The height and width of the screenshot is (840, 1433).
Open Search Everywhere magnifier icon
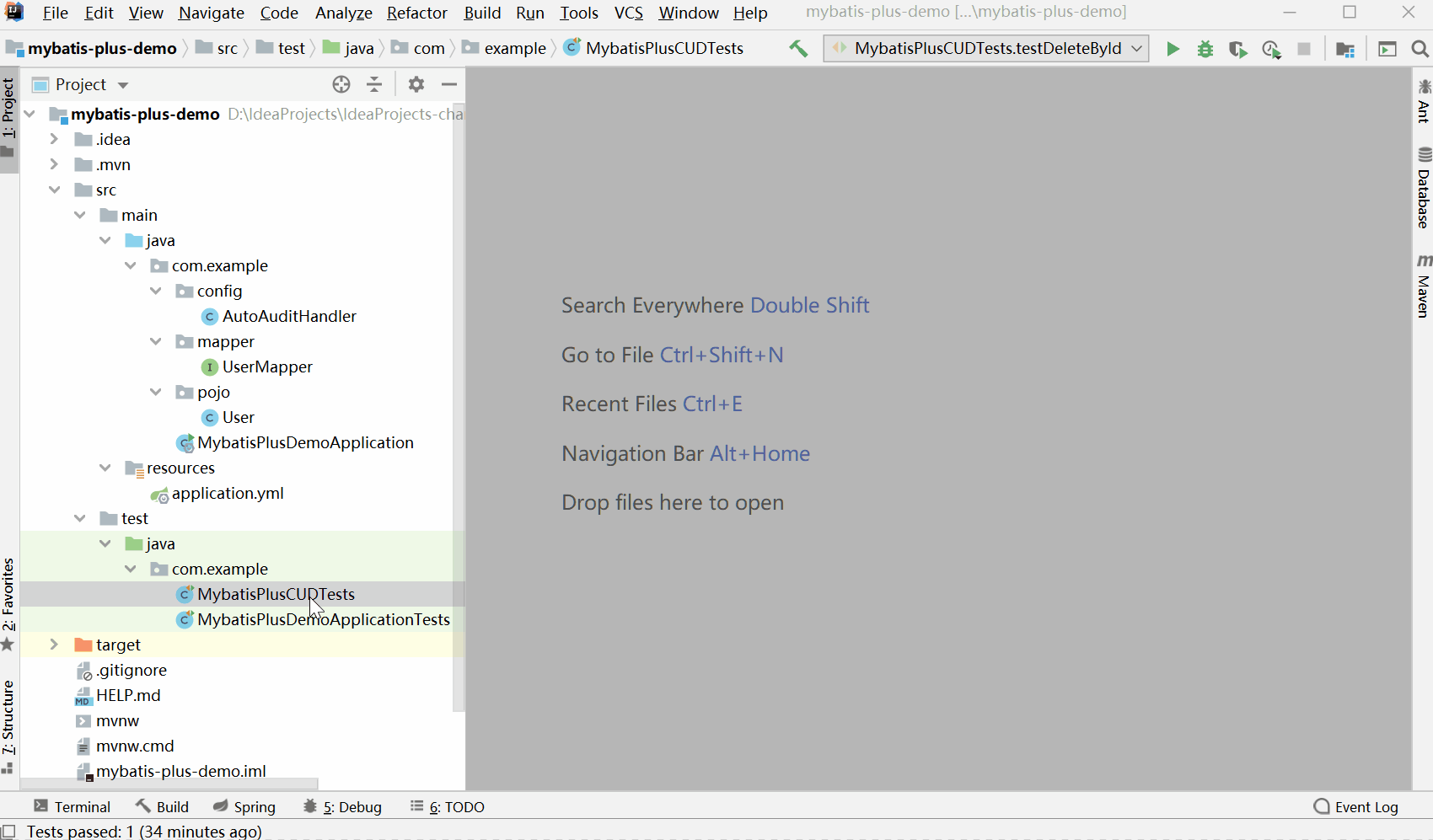tap(1420, 49)
